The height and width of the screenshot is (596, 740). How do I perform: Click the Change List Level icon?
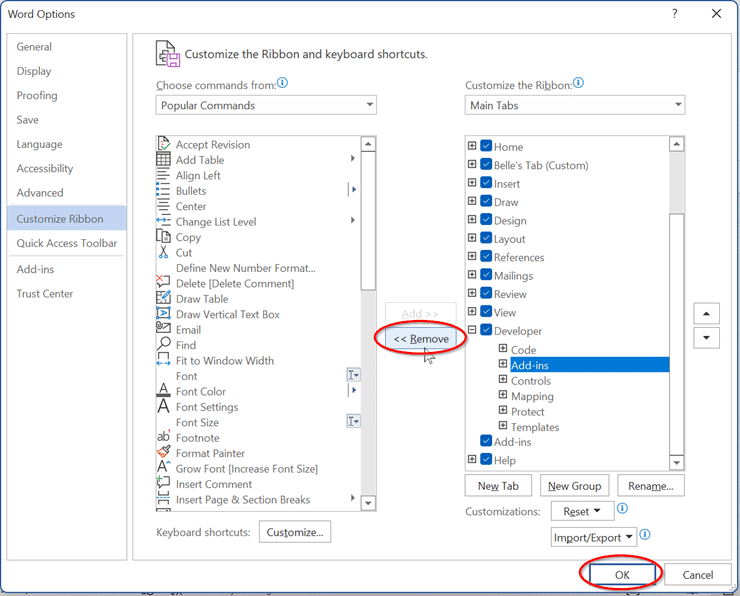click(x=163, y=221)
